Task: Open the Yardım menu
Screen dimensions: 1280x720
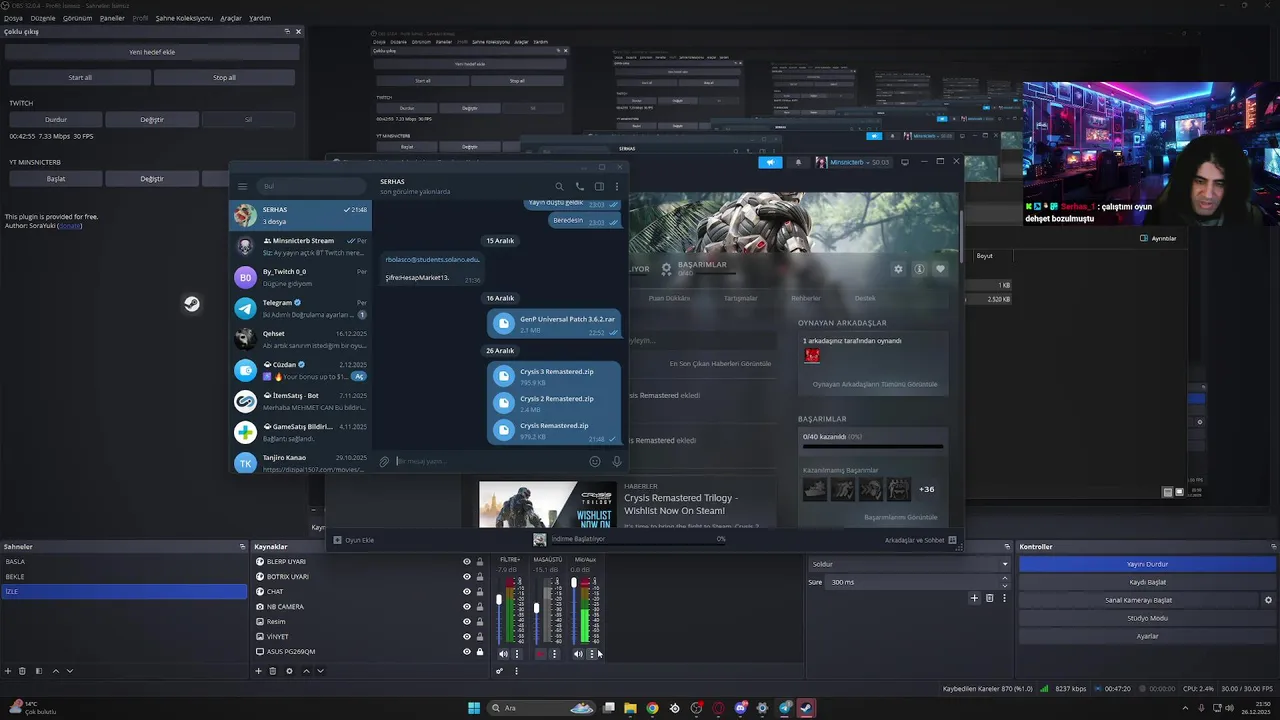Action: tap(260, 18)
